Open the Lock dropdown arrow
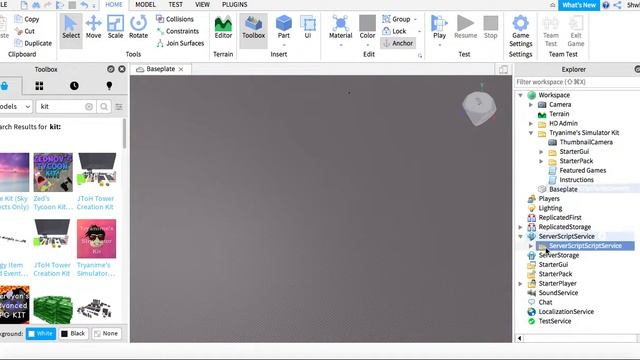The height and width of the screenshot is (360, 640). coord(419,31)
